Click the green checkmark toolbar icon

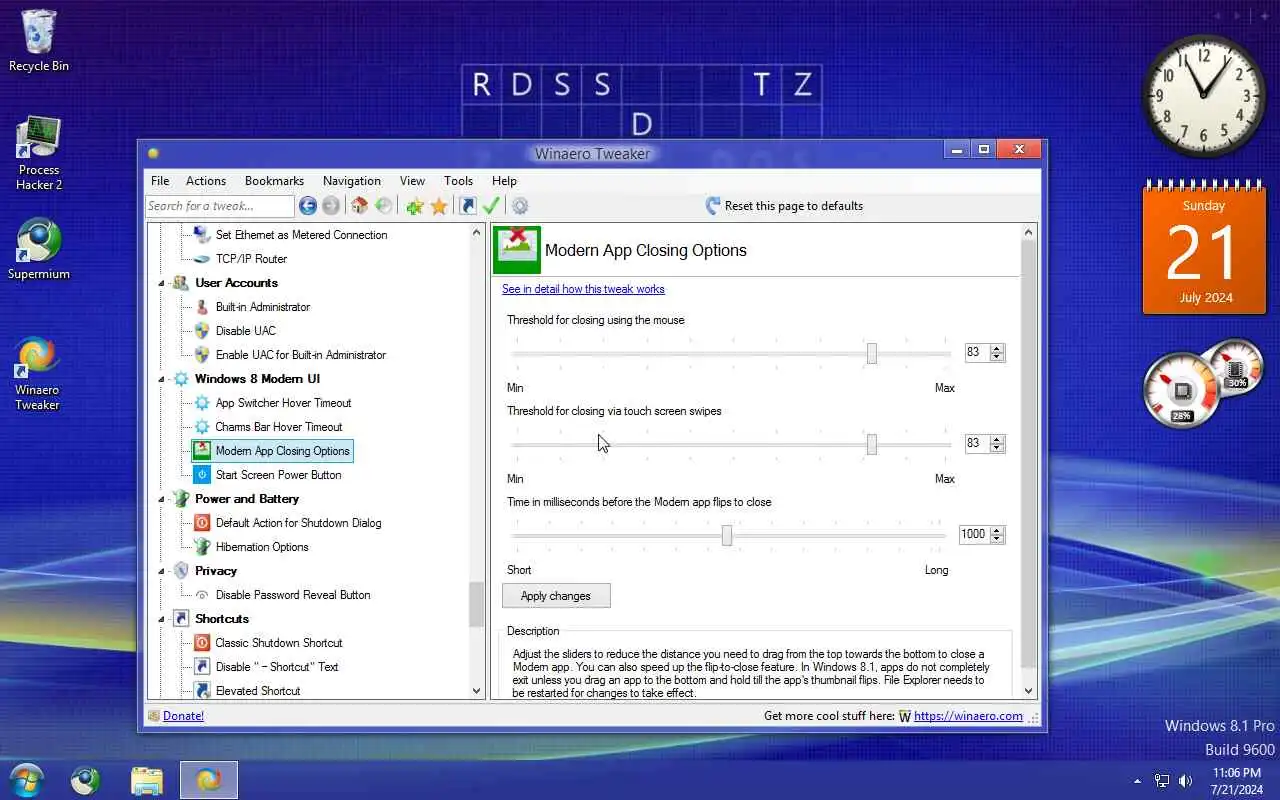[491, 206]
